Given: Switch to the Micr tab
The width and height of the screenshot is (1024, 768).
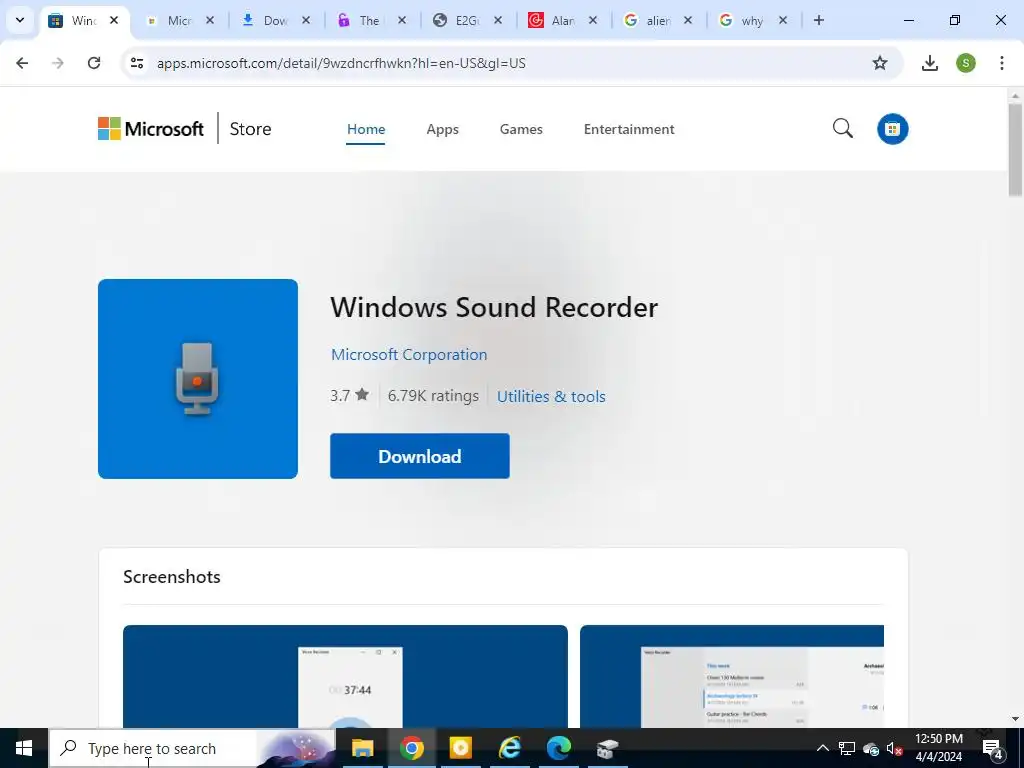Looking at the screenshot, I should (x=180, y=21).
